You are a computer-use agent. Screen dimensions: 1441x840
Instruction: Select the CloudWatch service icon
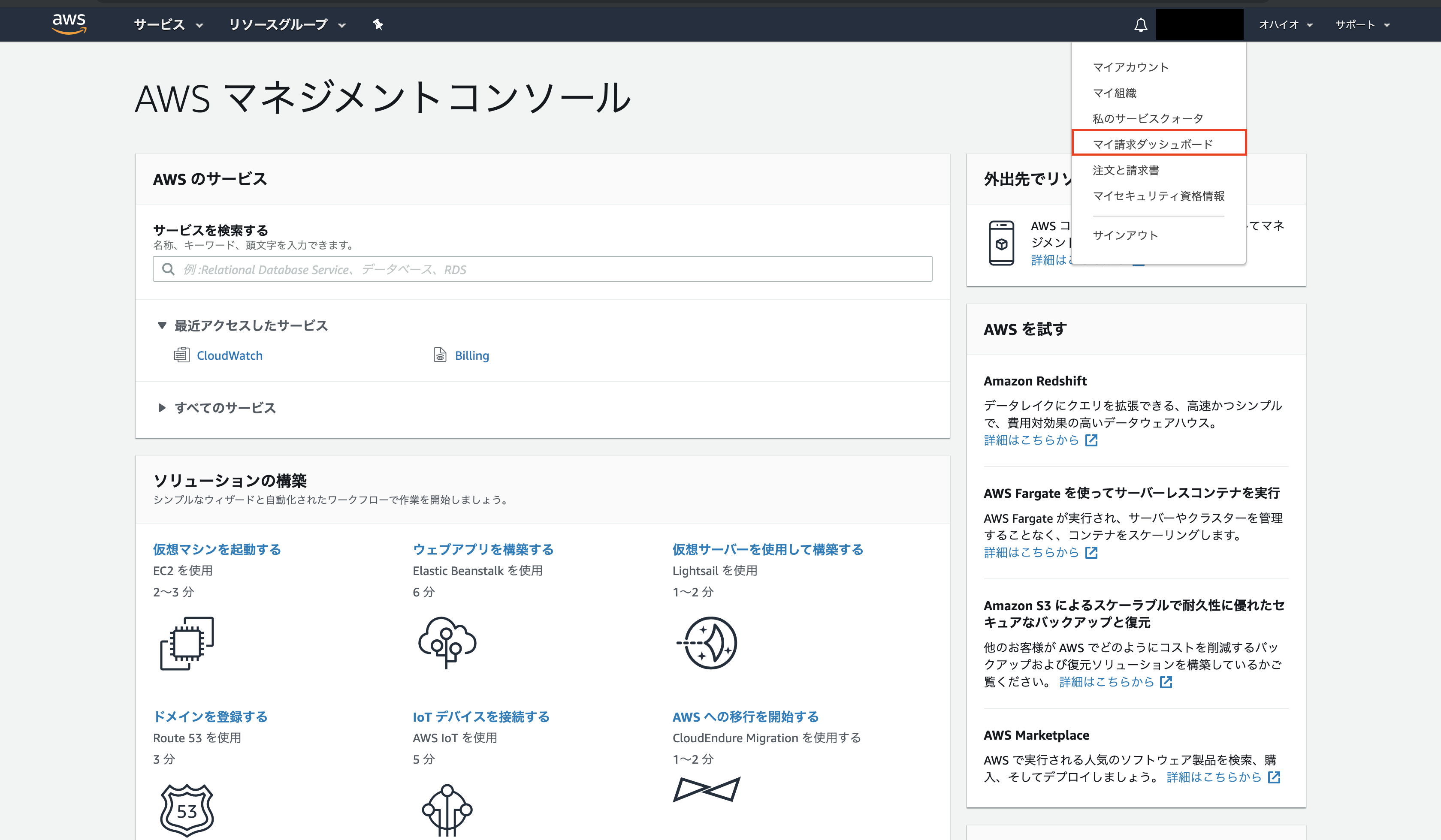coord(182,354)
